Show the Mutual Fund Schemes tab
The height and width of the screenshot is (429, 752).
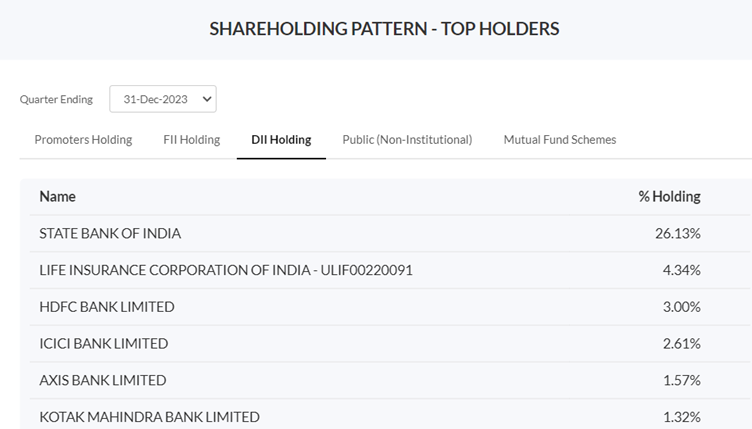559,140
